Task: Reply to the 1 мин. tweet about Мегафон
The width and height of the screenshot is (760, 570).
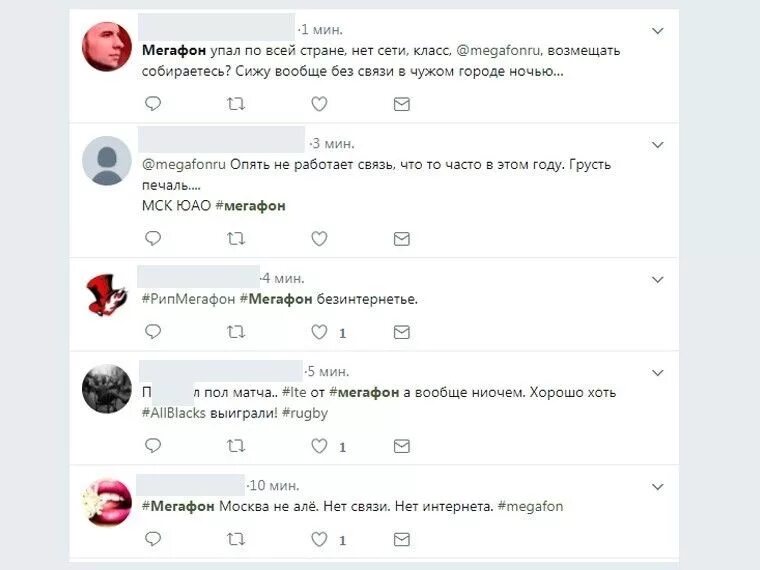Action: [x=153, y=103]
